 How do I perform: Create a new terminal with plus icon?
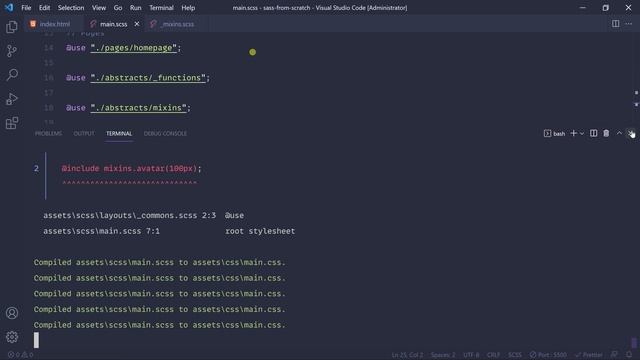(573, 133)
